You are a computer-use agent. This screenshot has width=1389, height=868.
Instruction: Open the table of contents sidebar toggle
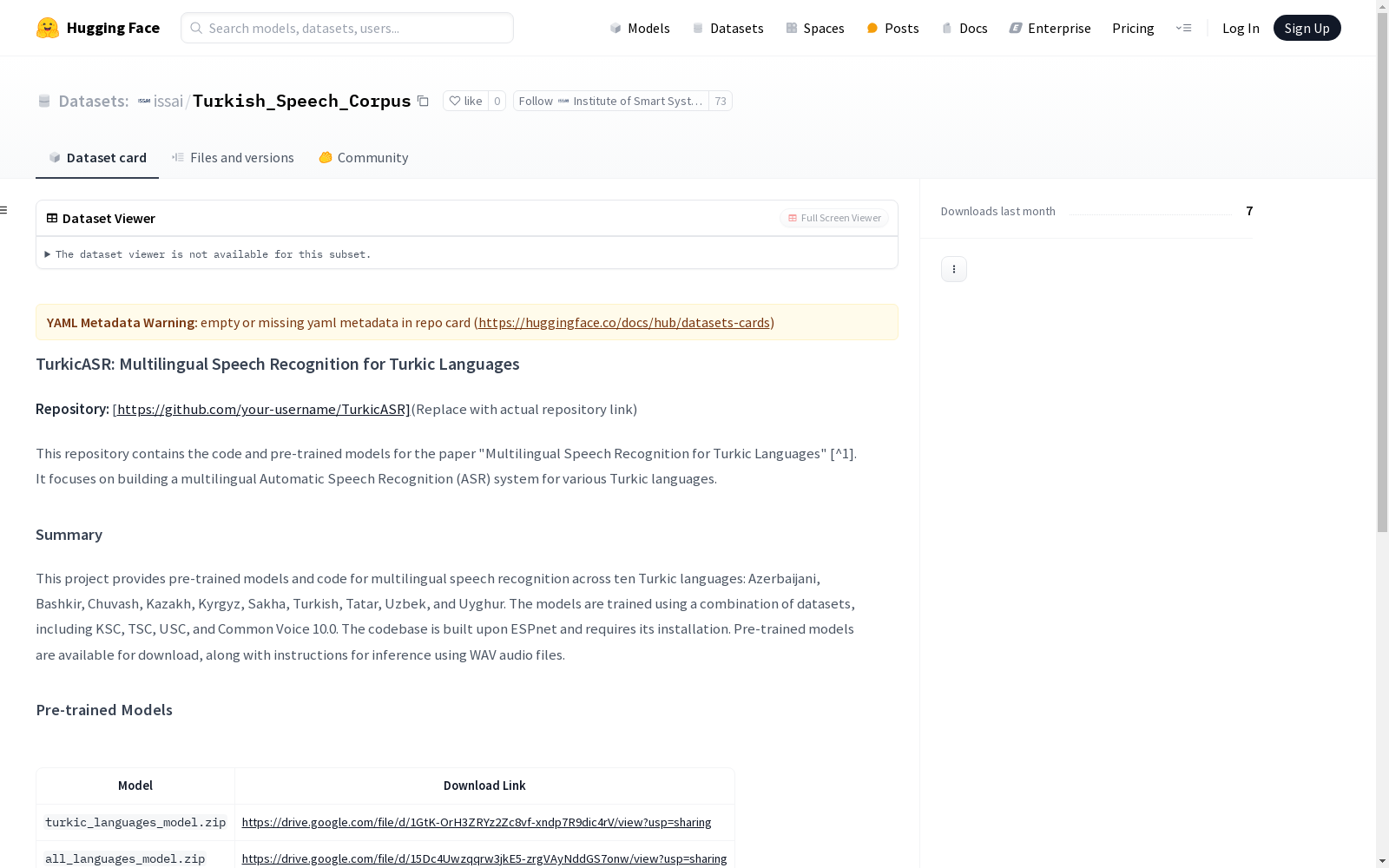pyautogui.click(x=4, y=210)
